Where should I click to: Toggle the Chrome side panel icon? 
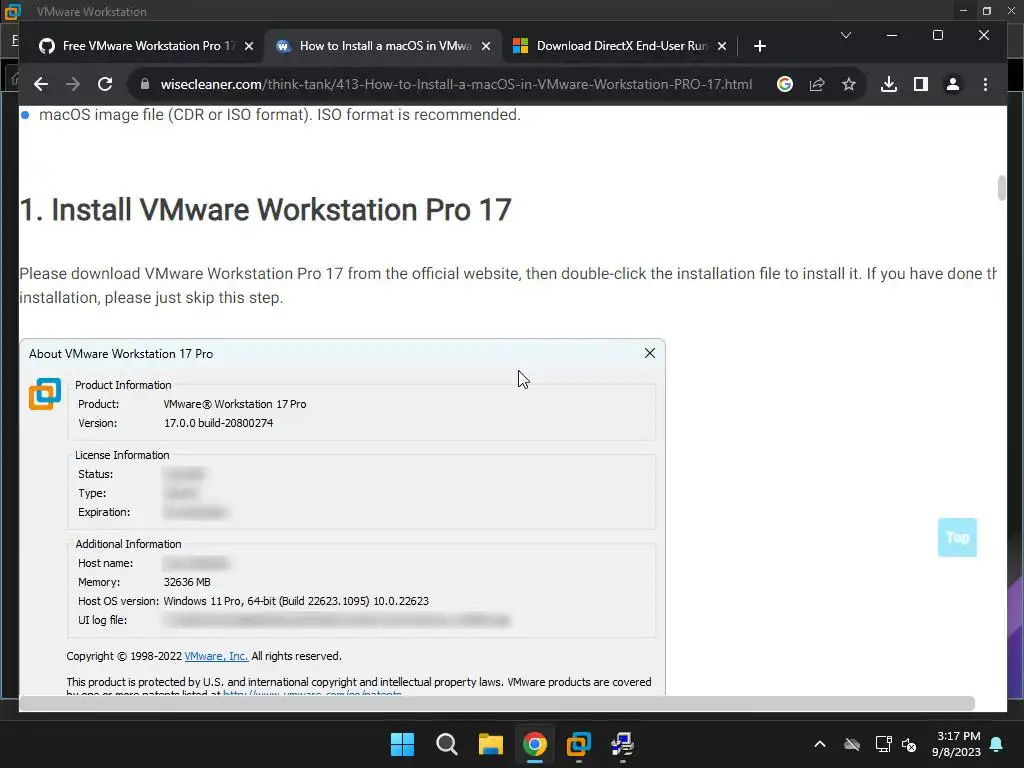921,84
